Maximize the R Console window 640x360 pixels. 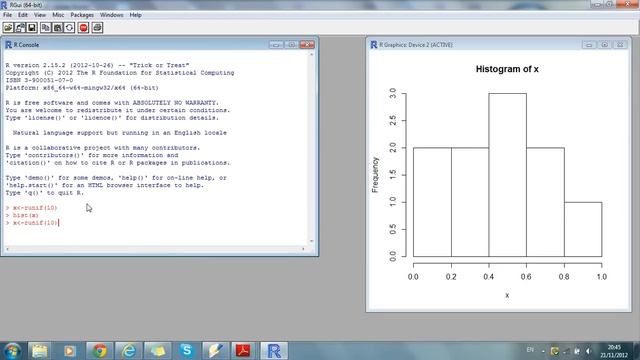coord(291,44)
